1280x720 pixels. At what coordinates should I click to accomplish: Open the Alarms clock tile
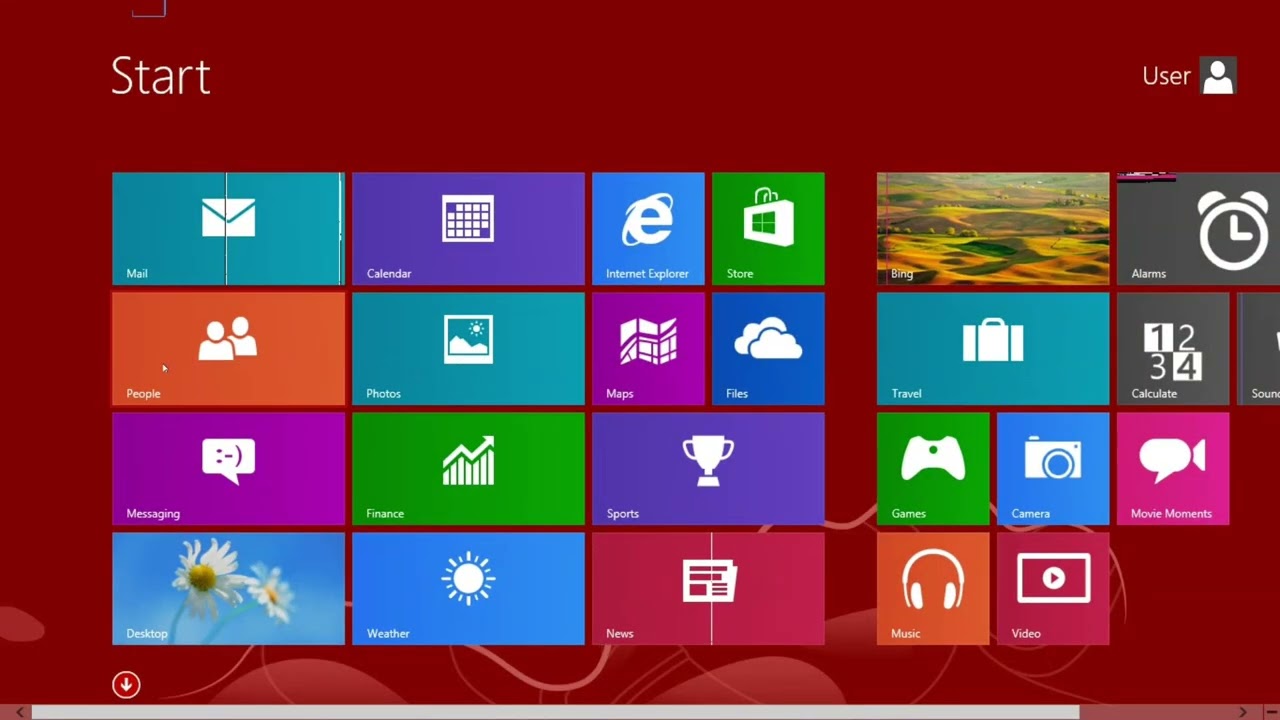click(x=1198, y=229)
